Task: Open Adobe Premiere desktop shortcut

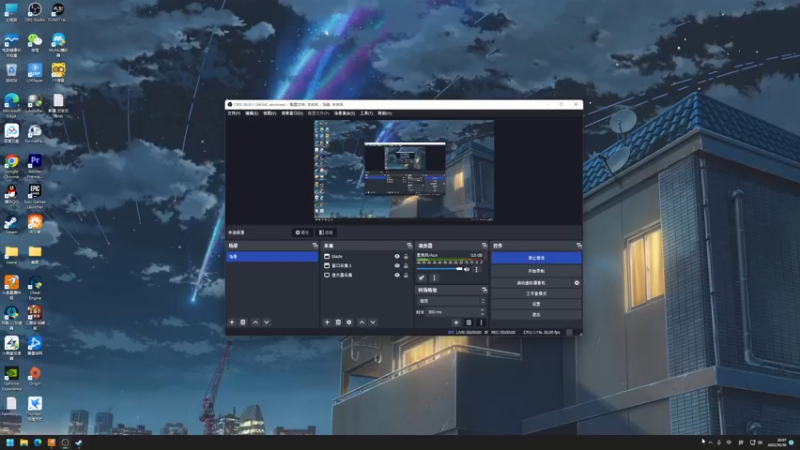Action: tap(35, 166)
